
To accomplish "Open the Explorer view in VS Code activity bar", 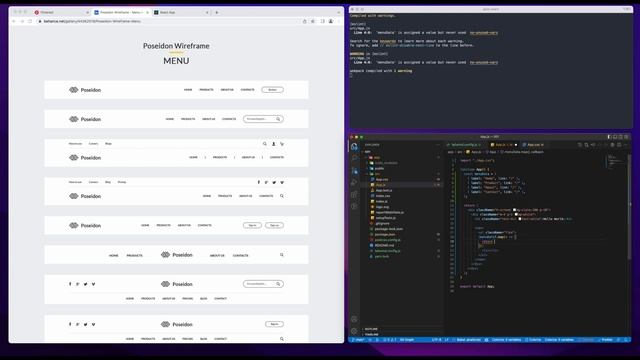I will [x=354, y=147].
